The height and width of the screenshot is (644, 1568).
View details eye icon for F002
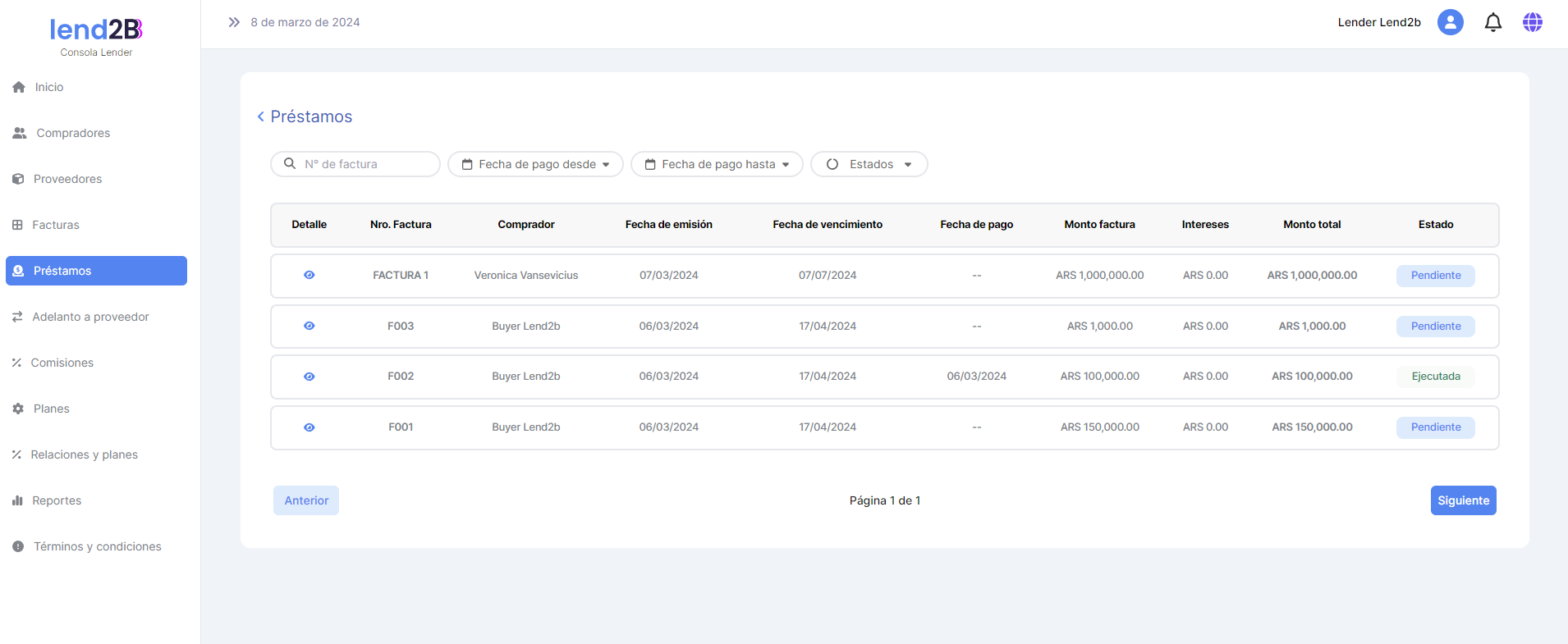[x=309, y=377]
